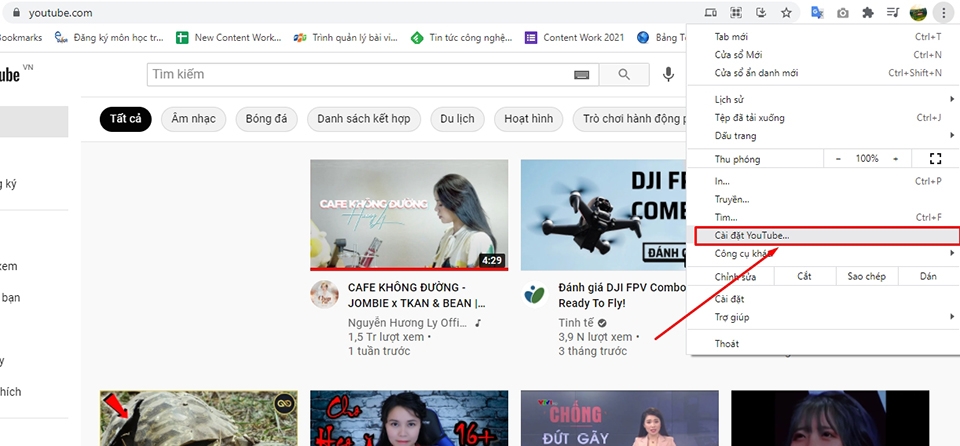Select 'Tìm...' find menu entry
Screen dimensions: 960x446
tap(823, 217)
